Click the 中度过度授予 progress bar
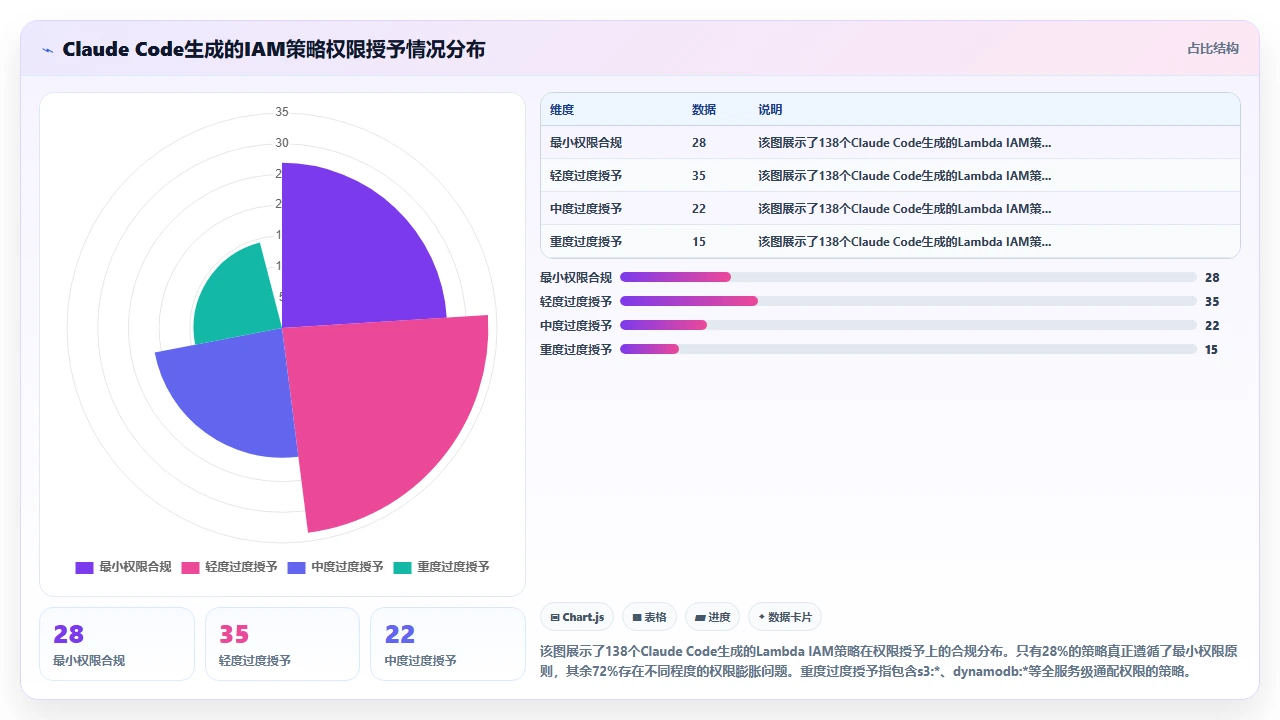Screen dimensions: 1280x720 point(908,325)
